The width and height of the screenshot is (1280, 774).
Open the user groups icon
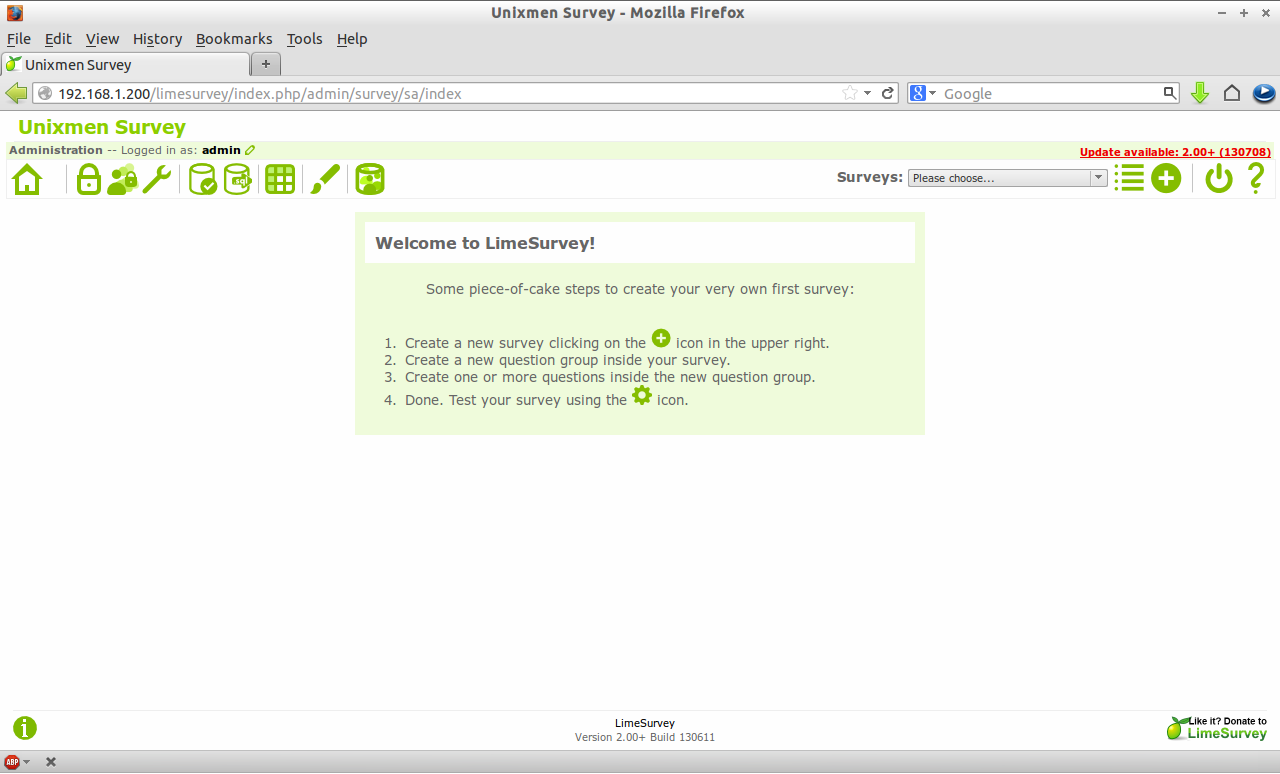click(x=122, y=180)
